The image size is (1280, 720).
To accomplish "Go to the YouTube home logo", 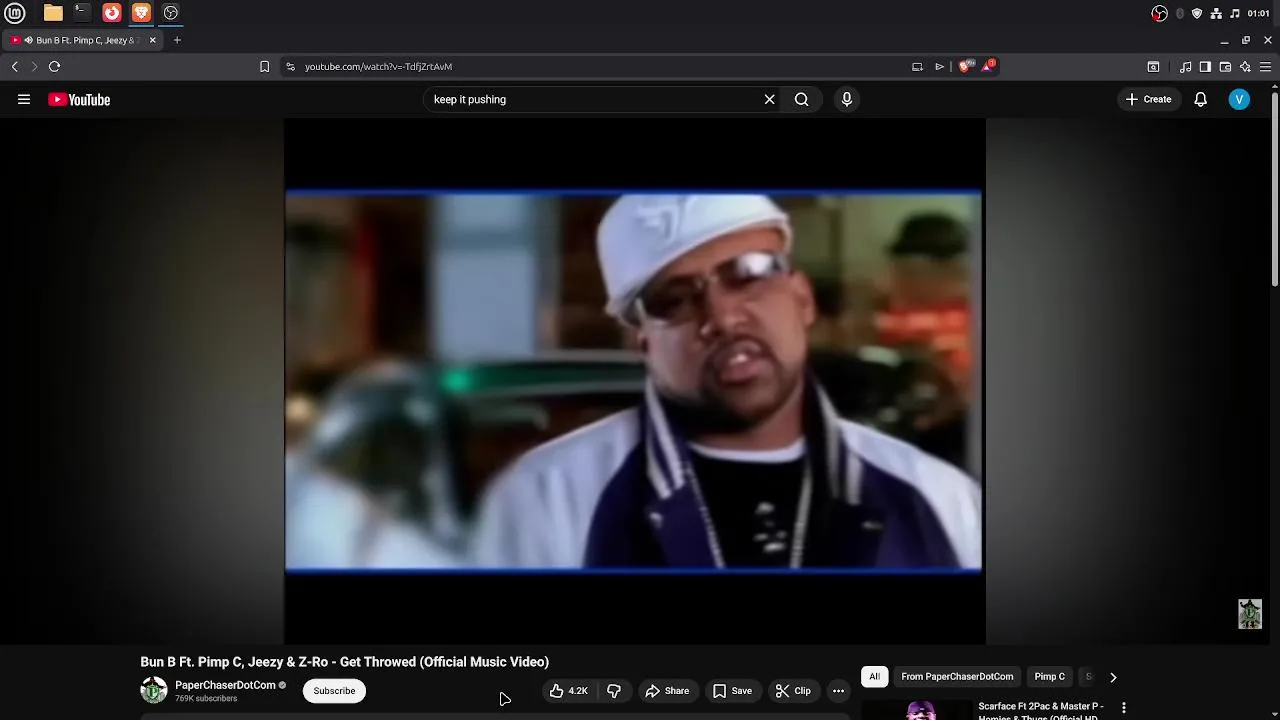I will click(x=79, y=99).
